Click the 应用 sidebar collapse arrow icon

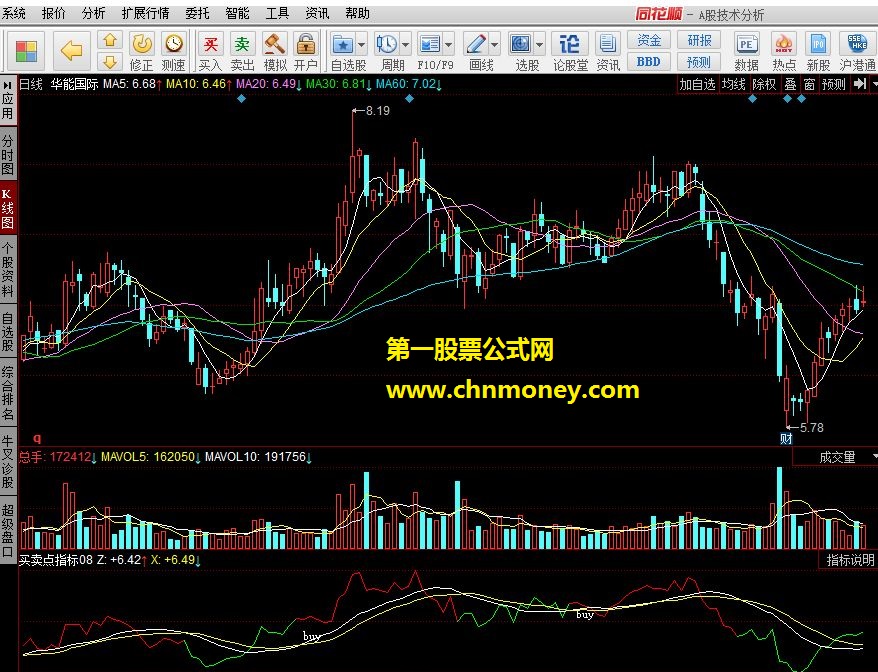click(7, 85)
